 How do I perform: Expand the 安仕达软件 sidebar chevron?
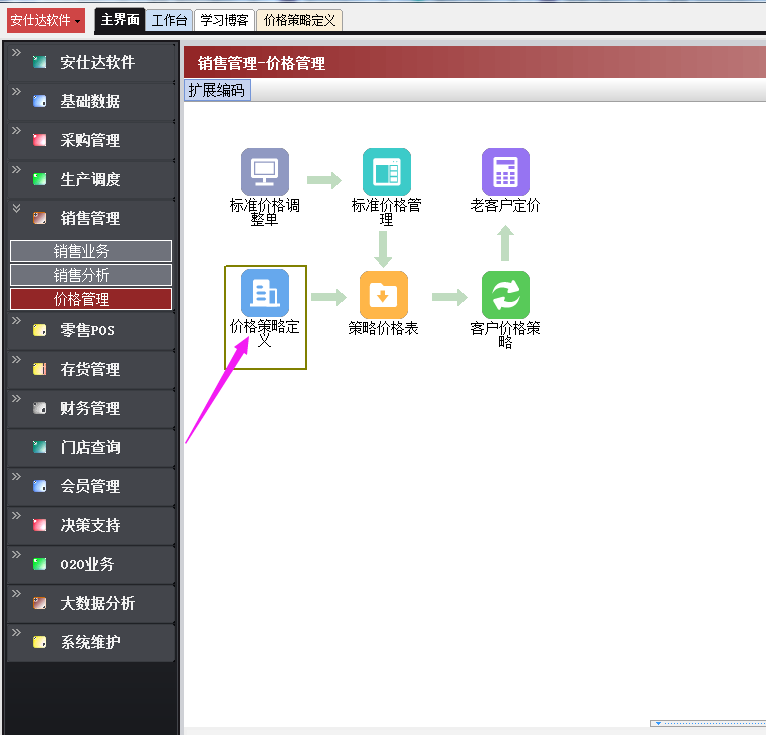coord(16,53)
